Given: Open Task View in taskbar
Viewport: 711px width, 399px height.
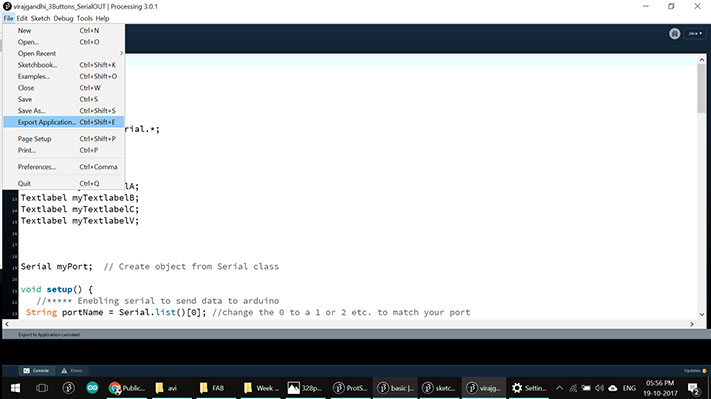Looking at the screenshot, I should coord(42,388).
